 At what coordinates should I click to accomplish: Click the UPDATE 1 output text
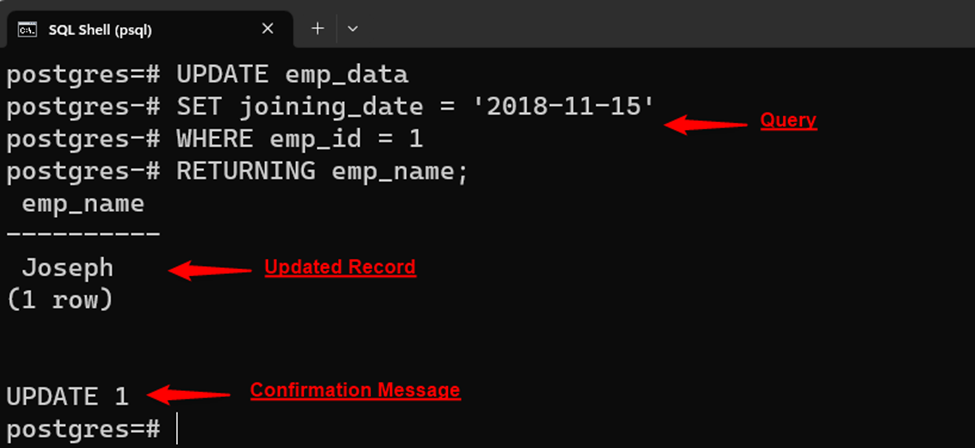[68, 396]
